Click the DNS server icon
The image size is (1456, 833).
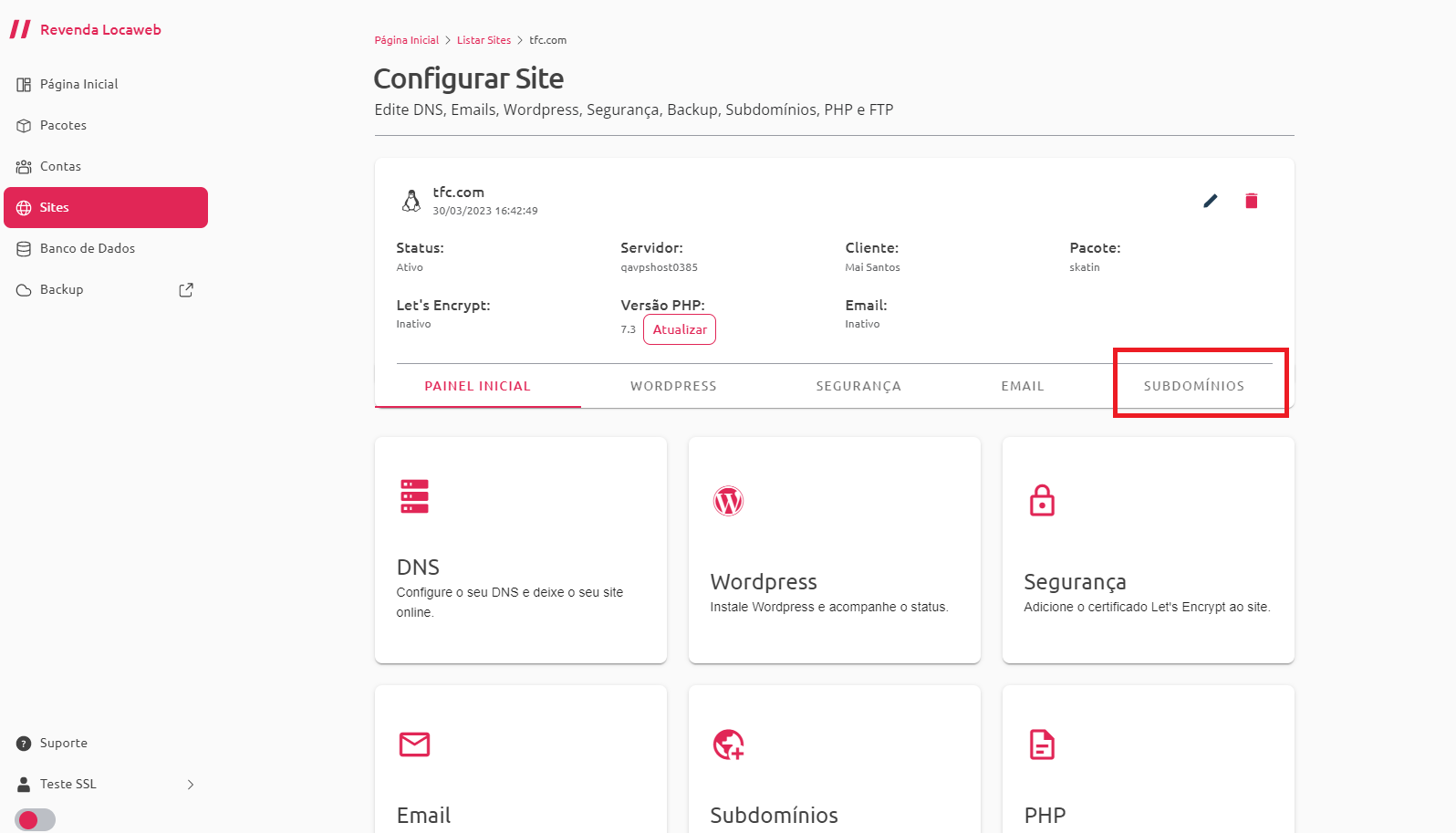click(414, 496)
